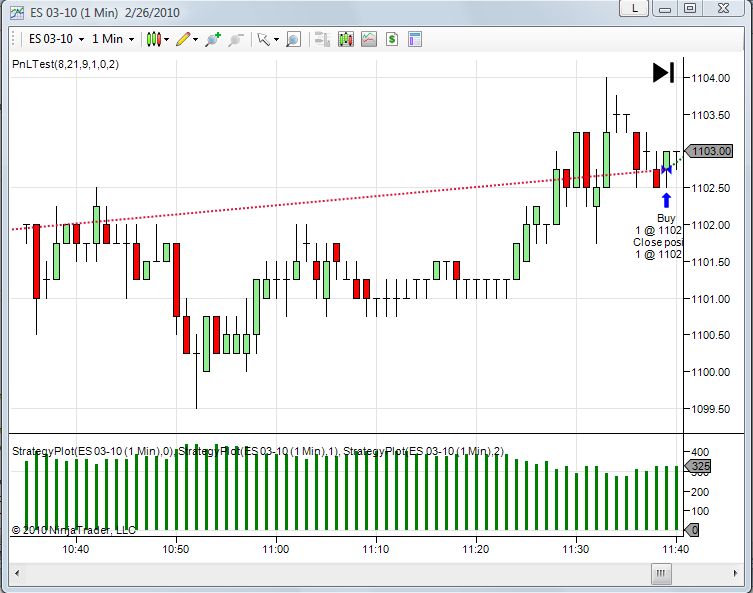Open the chart properties panel icon
The image size is (753, 593).
415,39
